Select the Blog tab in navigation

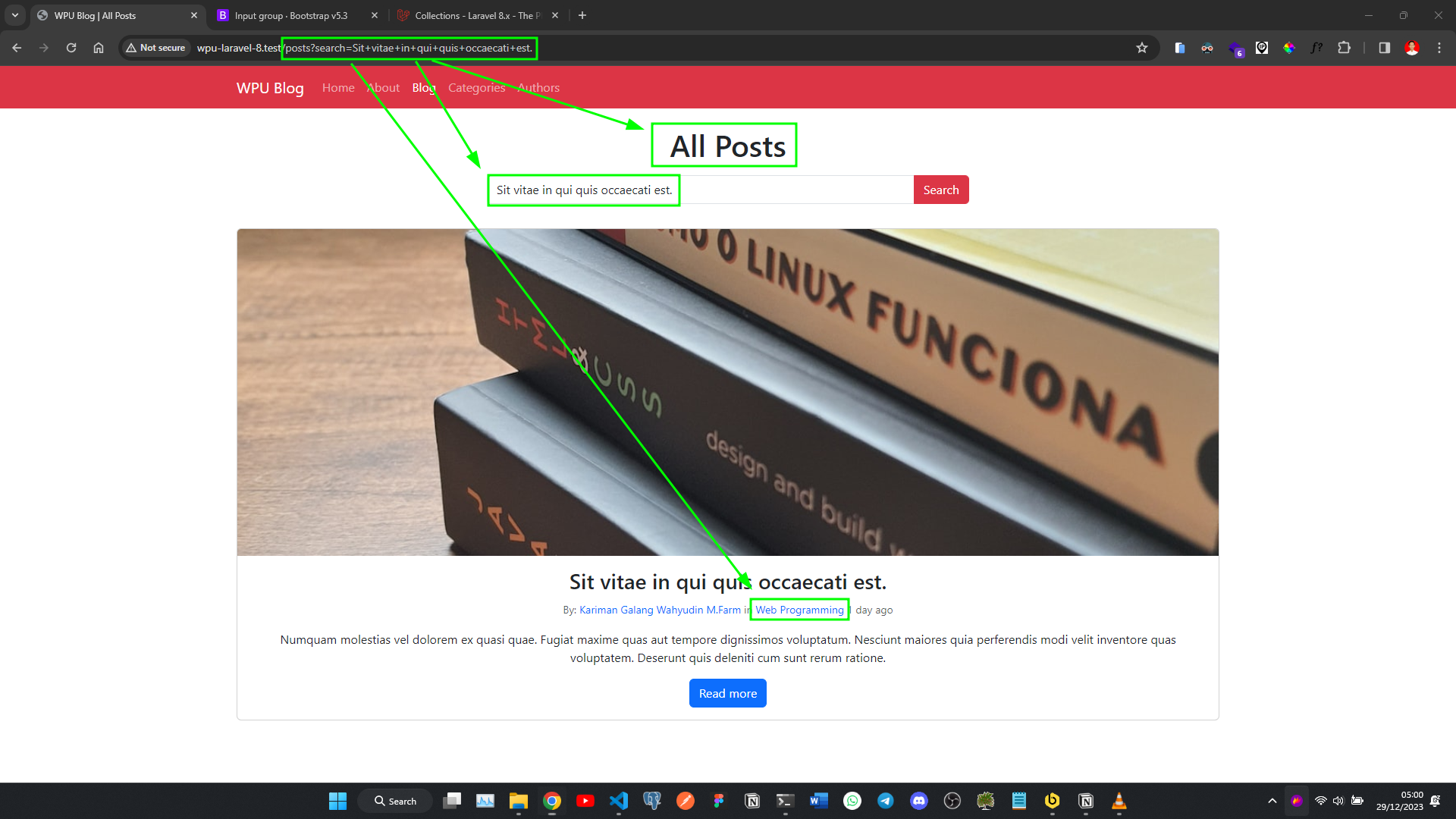click(423, 87)
